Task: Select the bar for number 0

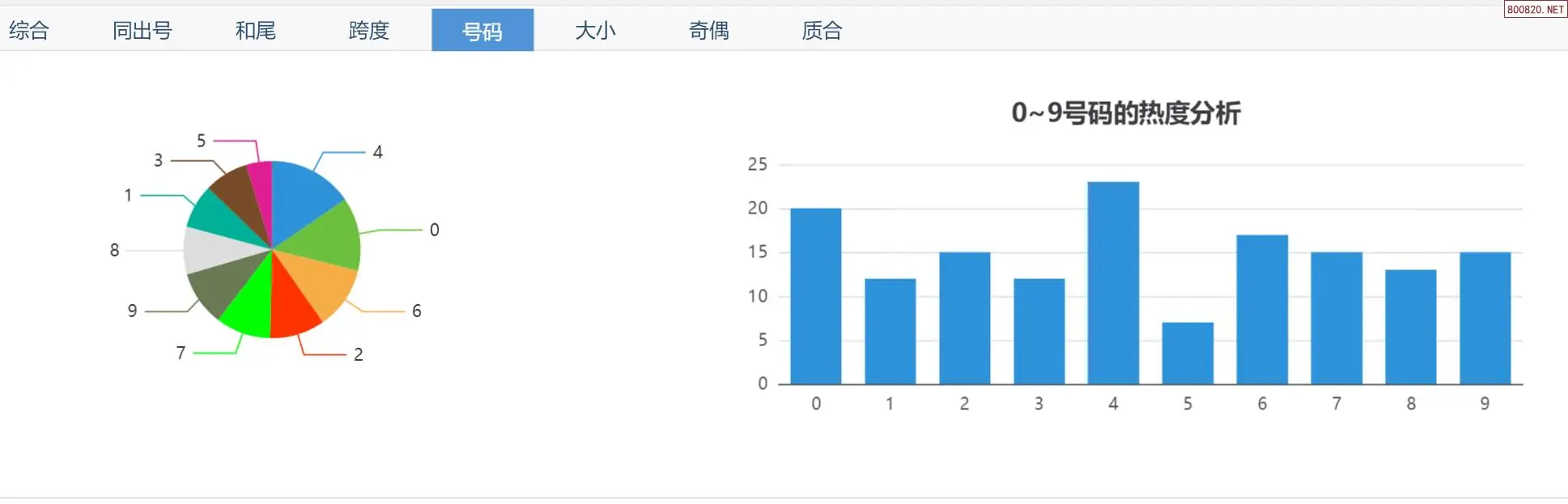Action: (815, 296)
